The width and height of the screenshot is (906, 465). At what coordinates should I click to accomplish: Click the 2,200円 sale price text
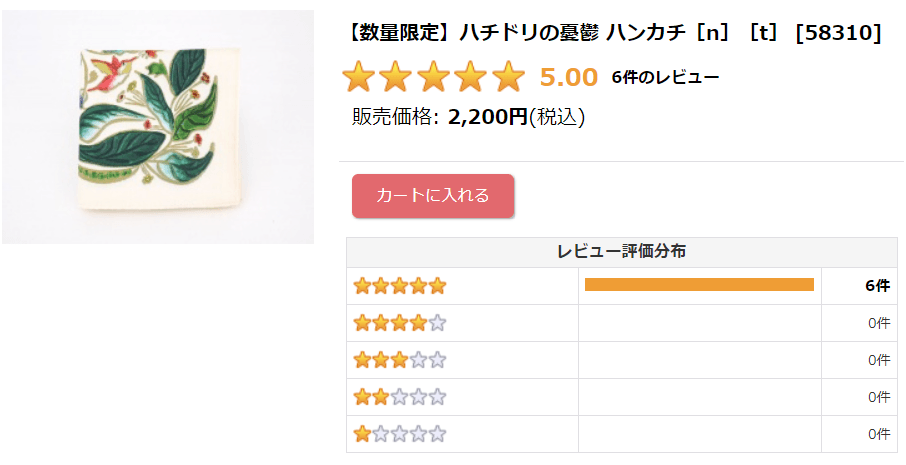pos(487,117)
